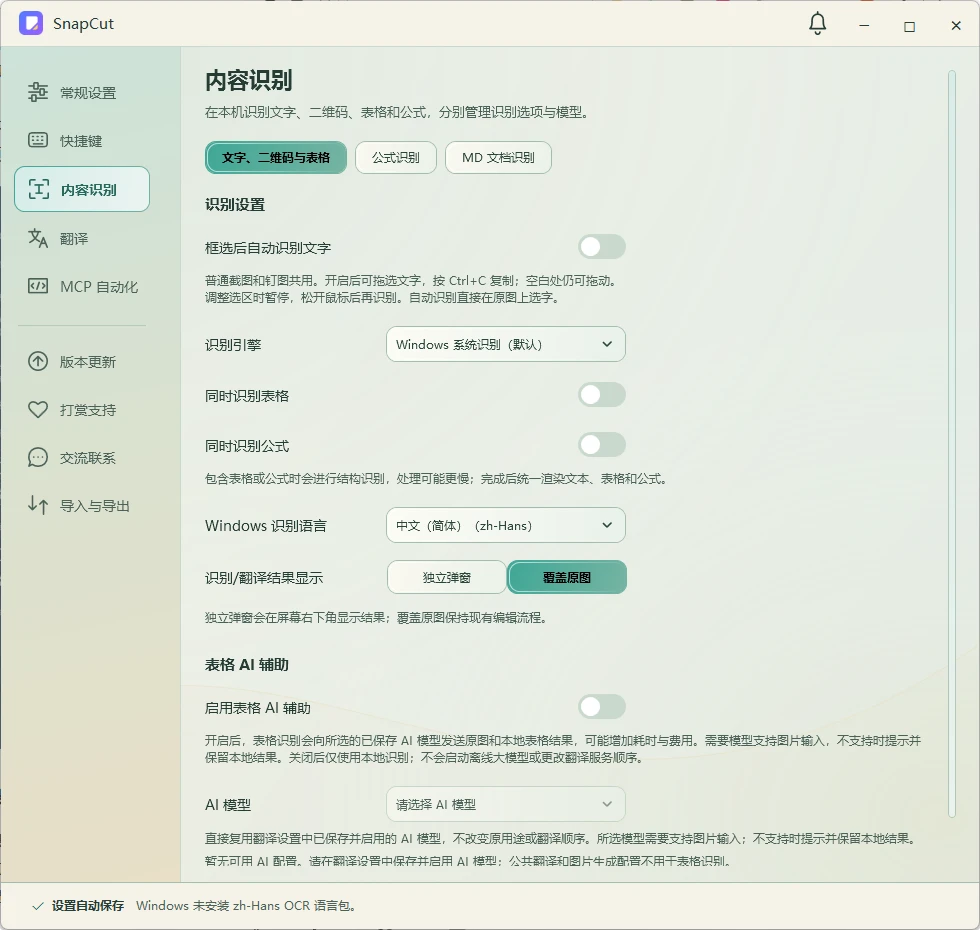Click the 内容识别 page heading
Image resolution: width=980 pixels, height=930 pixels.
point(249,81)
